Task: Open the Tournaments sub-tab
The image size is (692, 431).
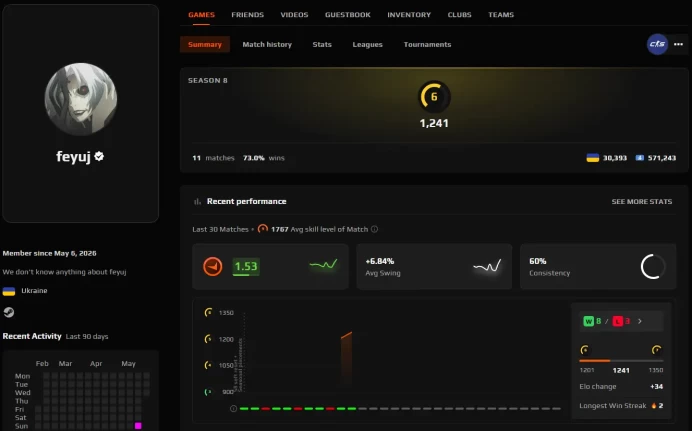Action: tap(427, 44)
